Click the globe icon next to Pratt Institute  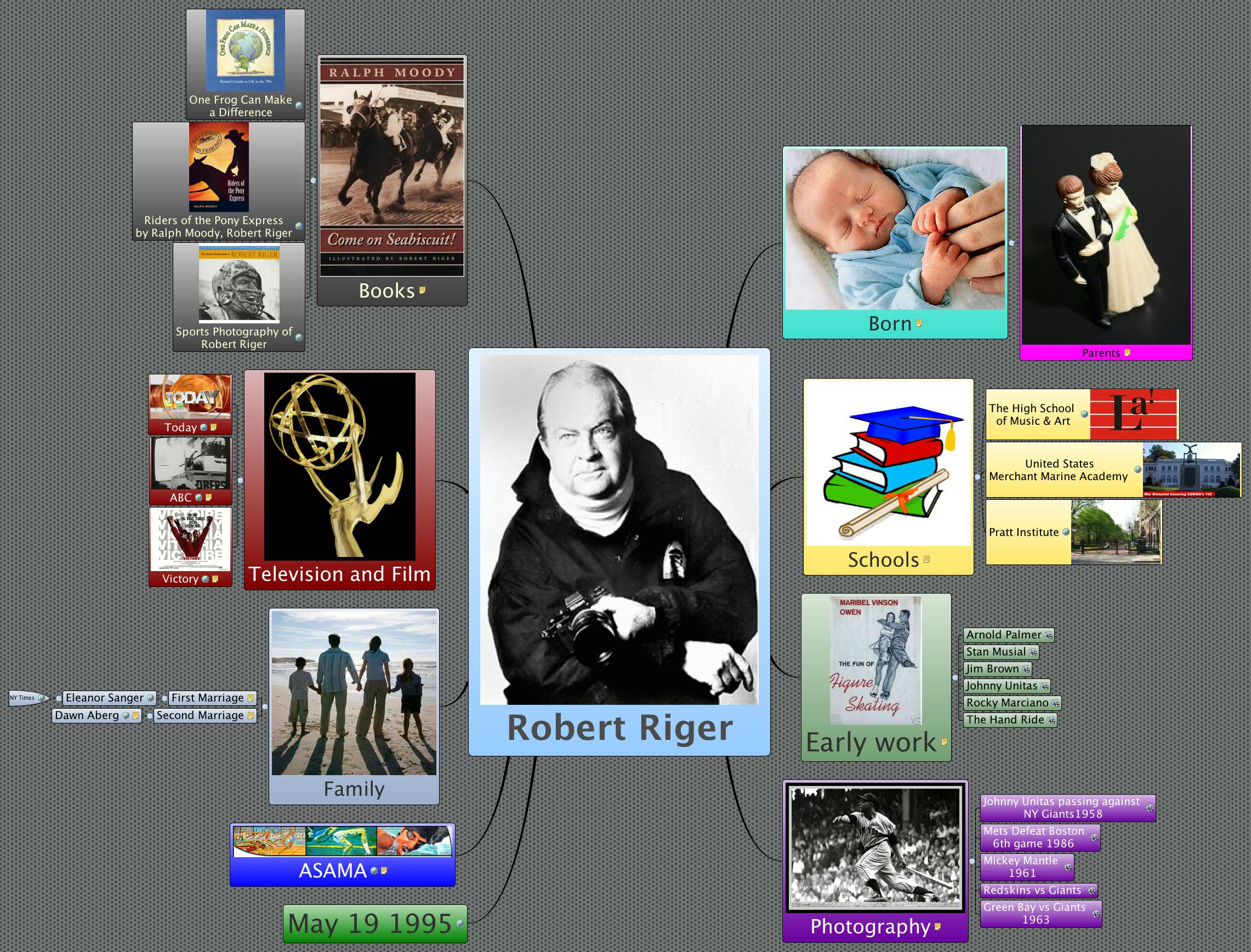[x=1066, y=533]
